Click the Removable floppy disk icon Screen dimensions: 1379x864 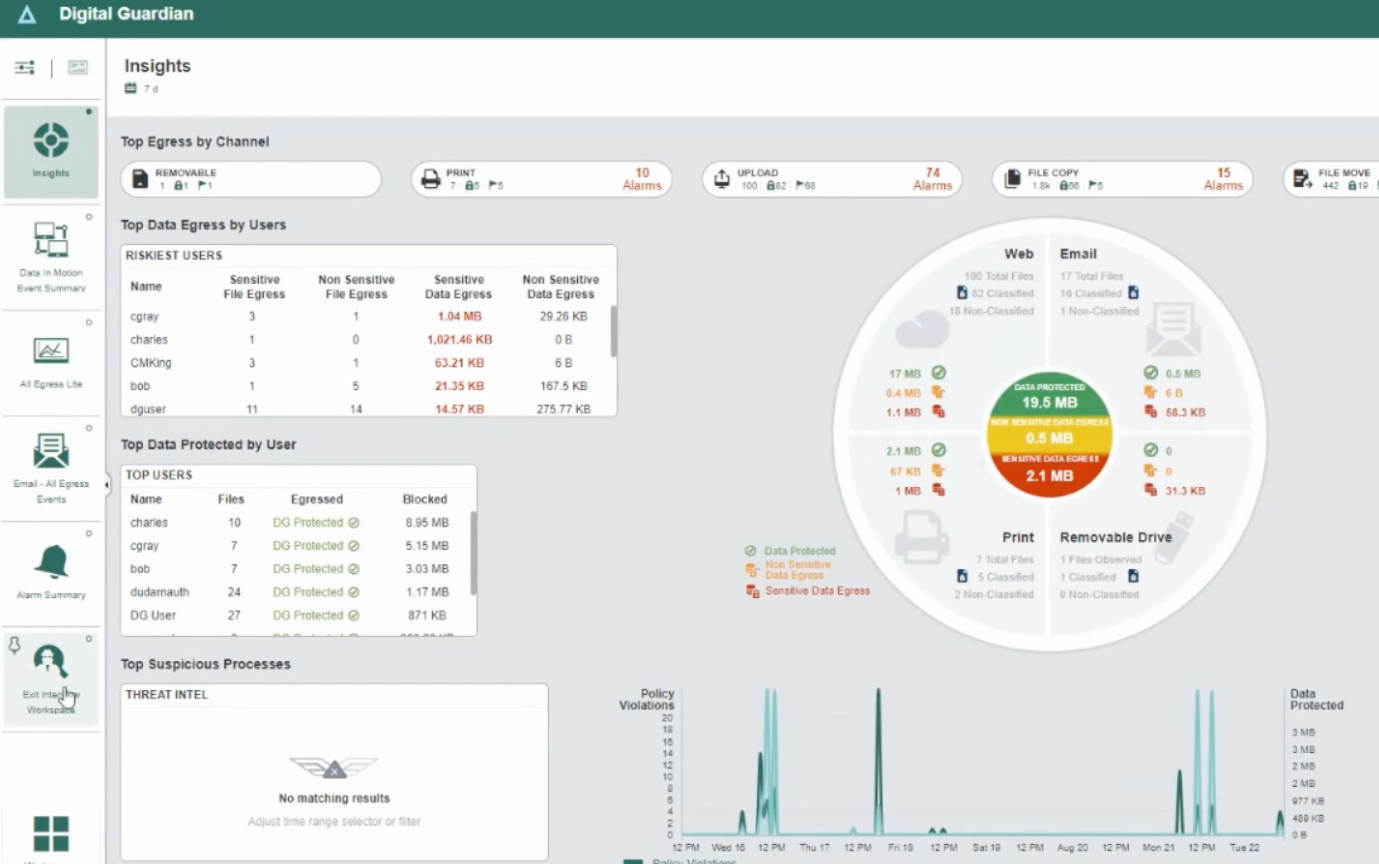(x=141, y=179)
